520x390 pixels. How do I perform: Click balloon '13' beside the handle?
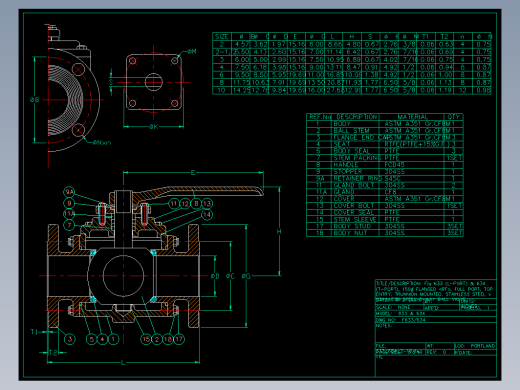[207, 204]
